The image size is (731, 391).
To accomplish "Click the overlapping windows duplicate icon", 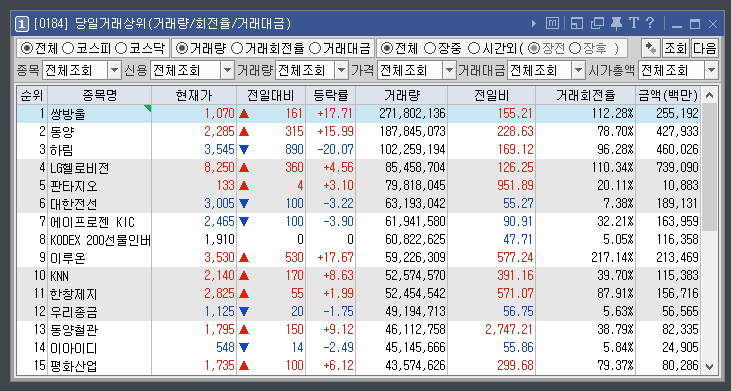I will 597,23.
